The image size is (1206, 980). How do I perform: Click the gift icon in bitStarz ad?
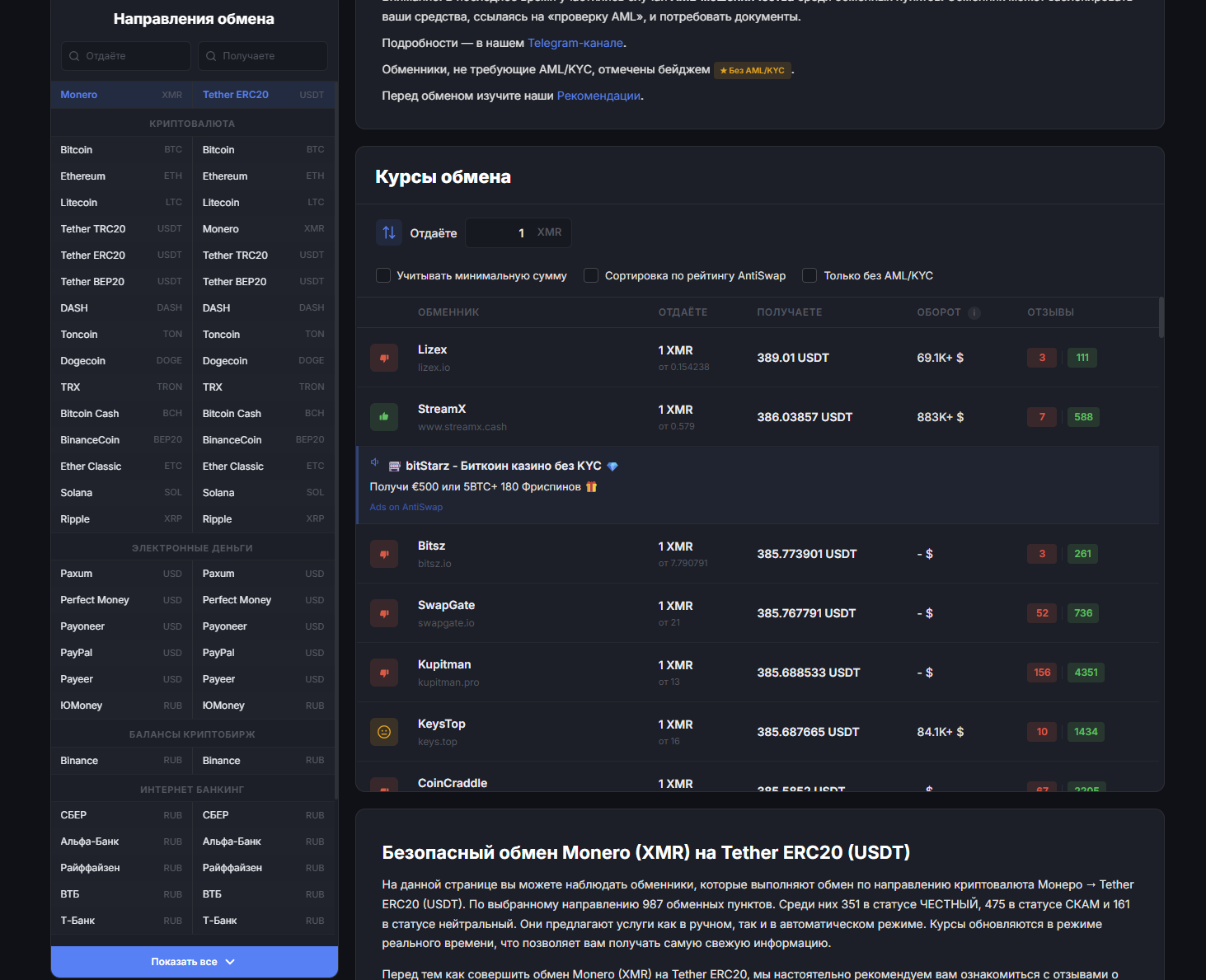click(x=591, y=486)
